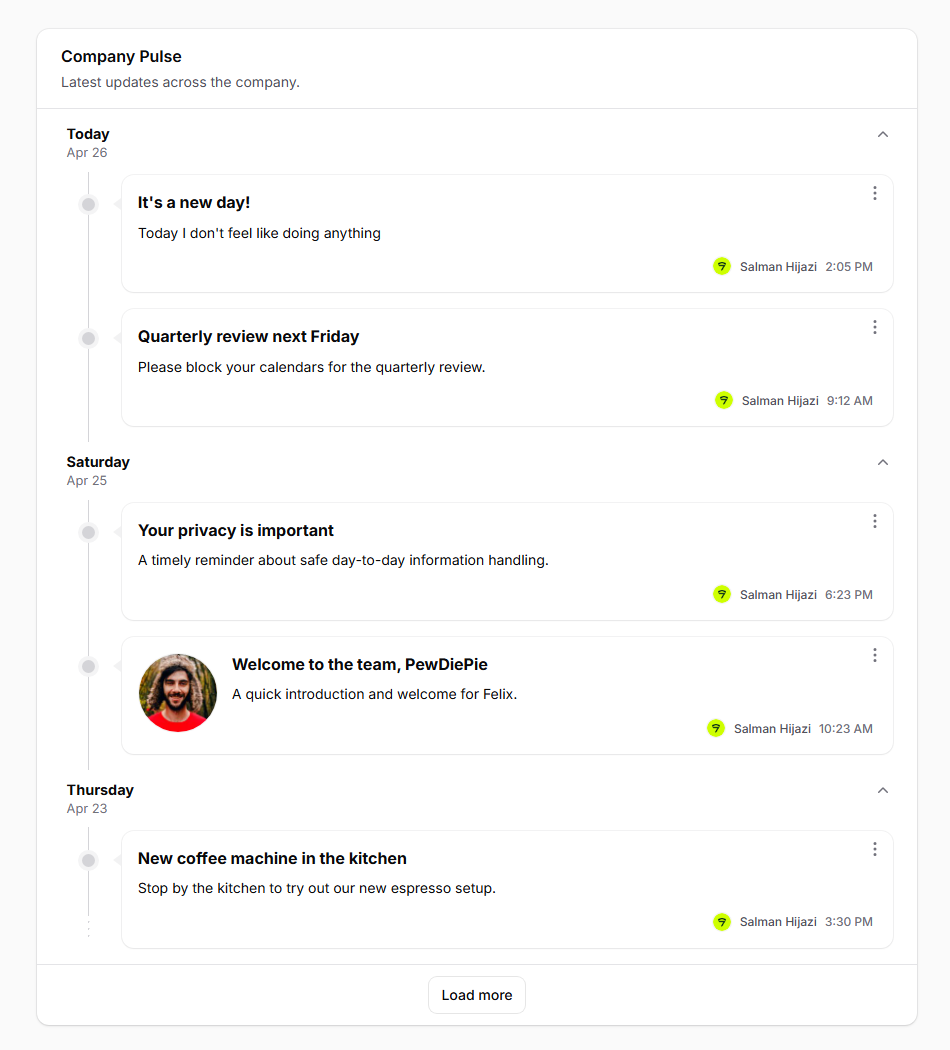Screen dimensions: 950x1050
Task: Click the Company Pulse heading
Action: click(121, 56)
